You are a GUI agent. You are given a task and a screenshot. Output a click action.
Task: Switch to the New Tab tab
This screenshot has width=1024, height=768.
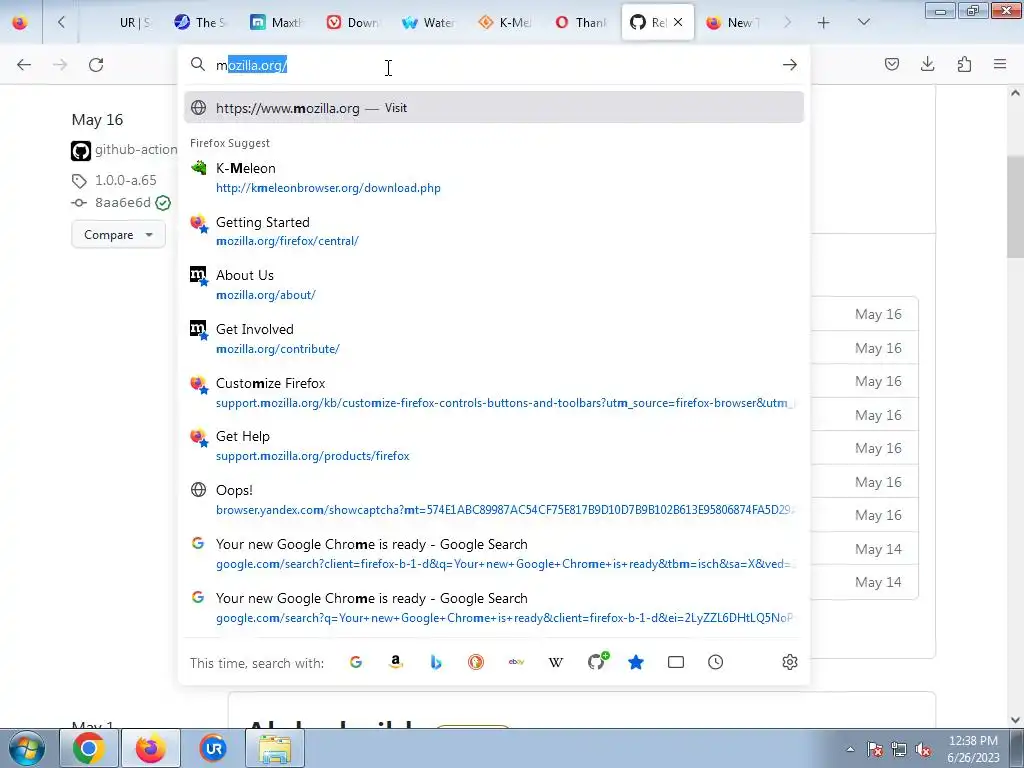click(x=733, y=22)
